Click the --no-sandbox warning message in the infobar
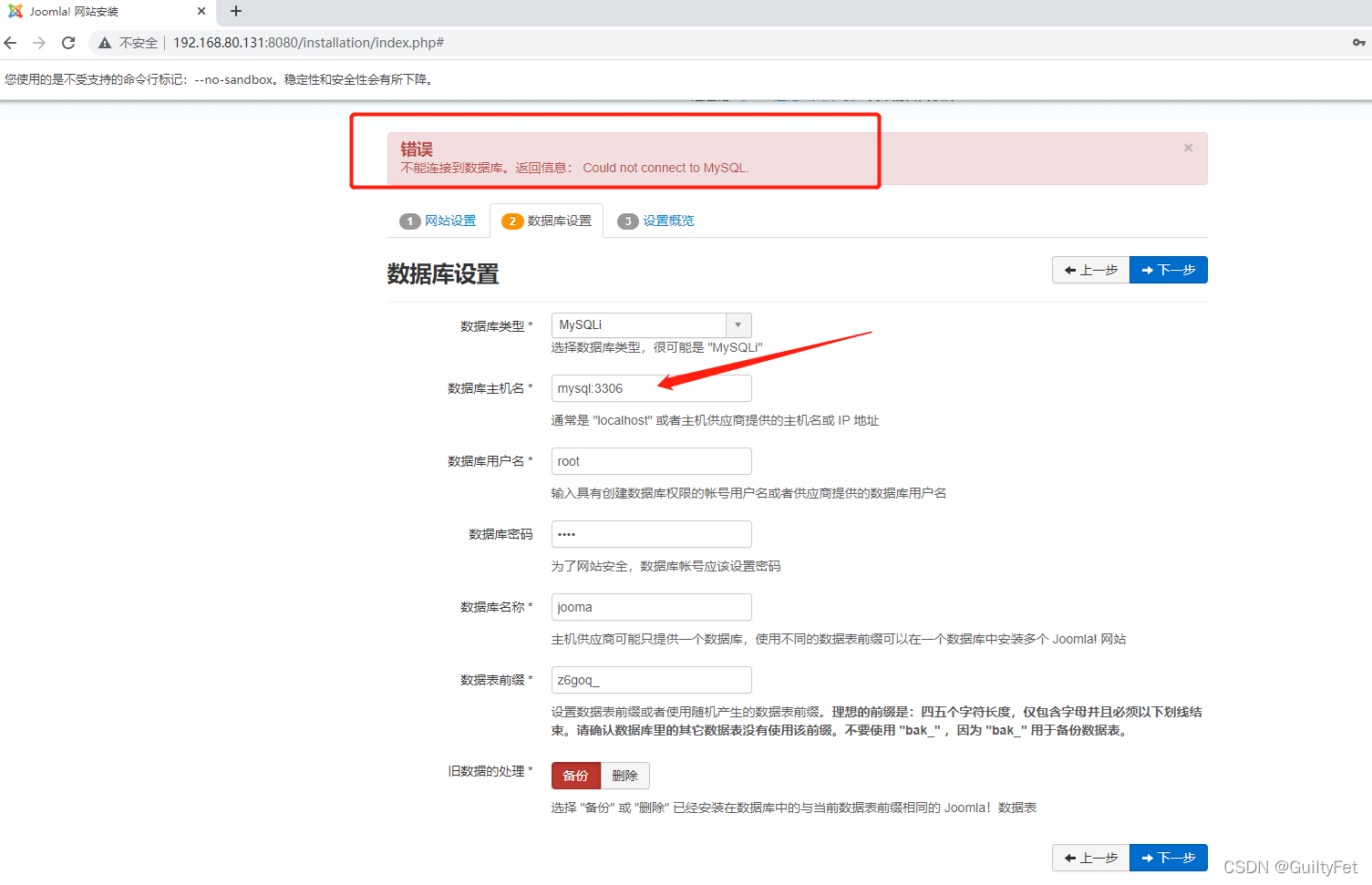 pyautogui.click(x=219, y=79)
